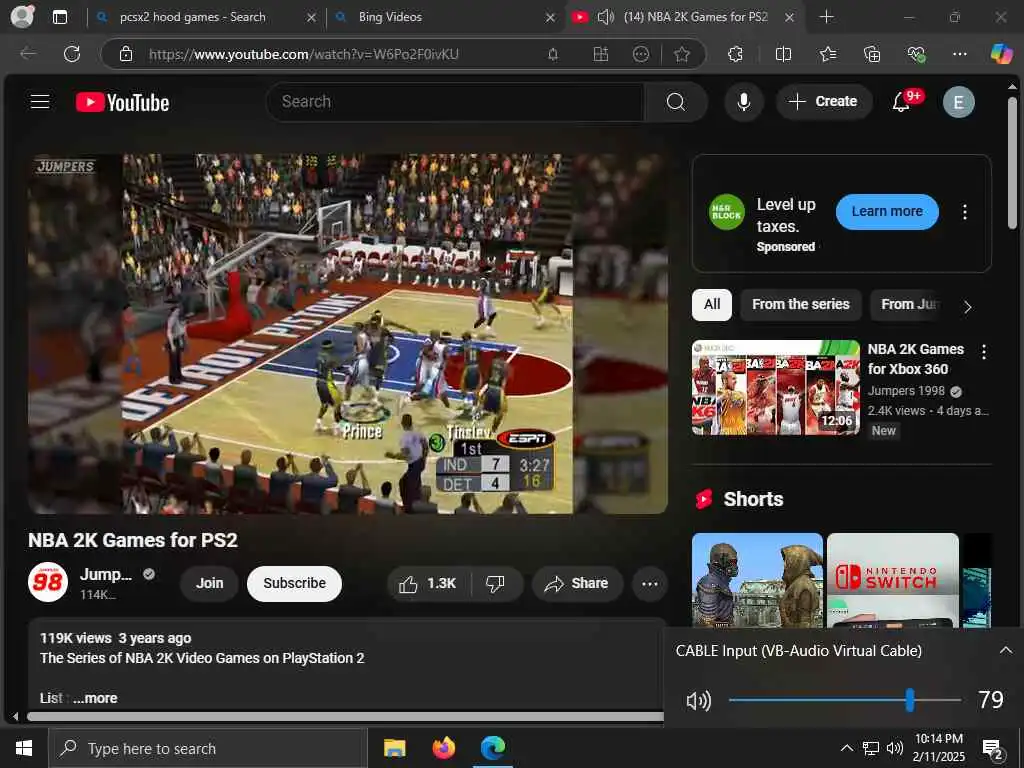1024x768 pixels.
Task: Open Copilot sidebar icon
Action: coord(1001,54)
